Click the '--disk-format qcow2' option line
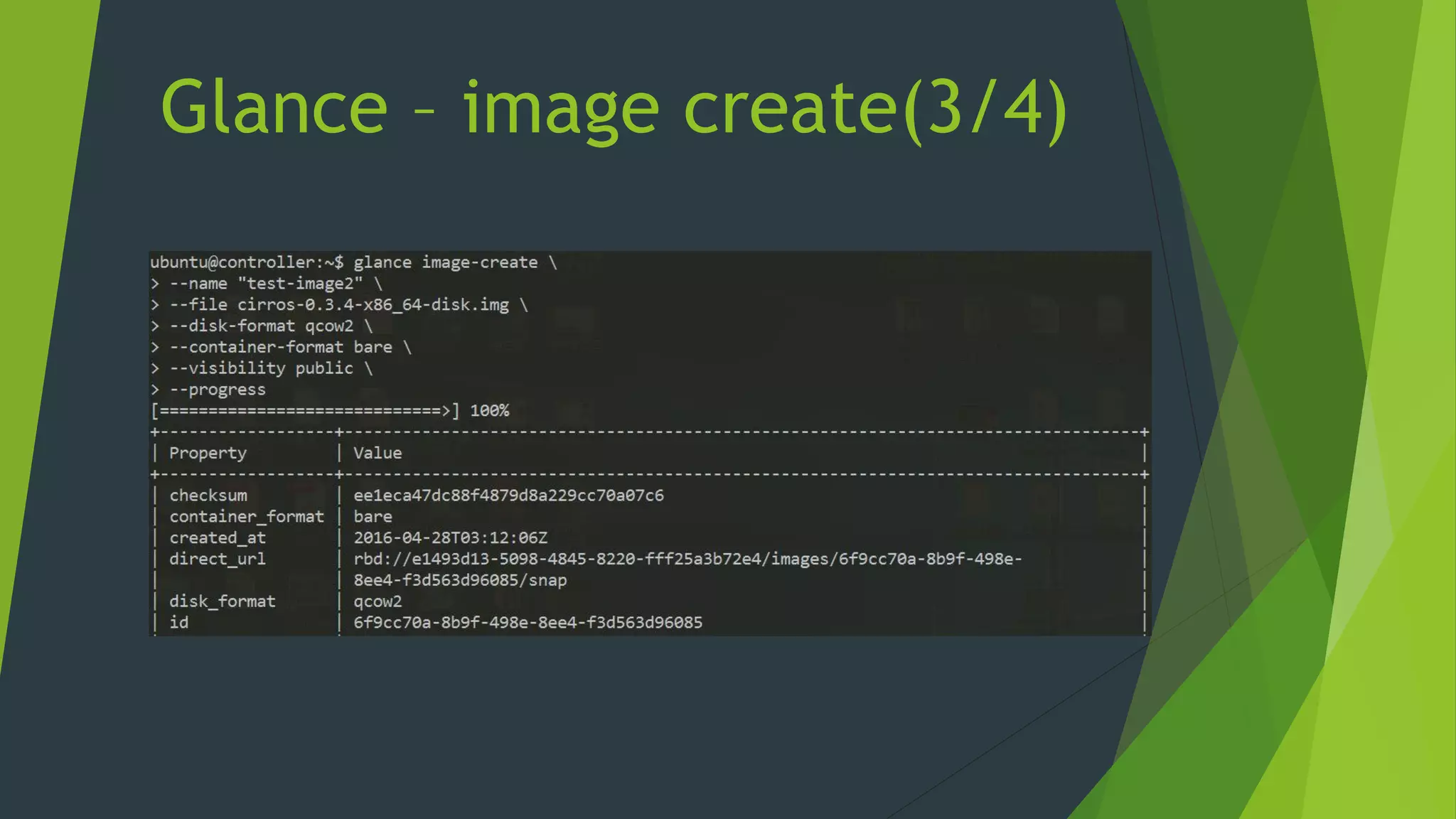This screenshot has height=819, width=1456. (x=261, y=326)
